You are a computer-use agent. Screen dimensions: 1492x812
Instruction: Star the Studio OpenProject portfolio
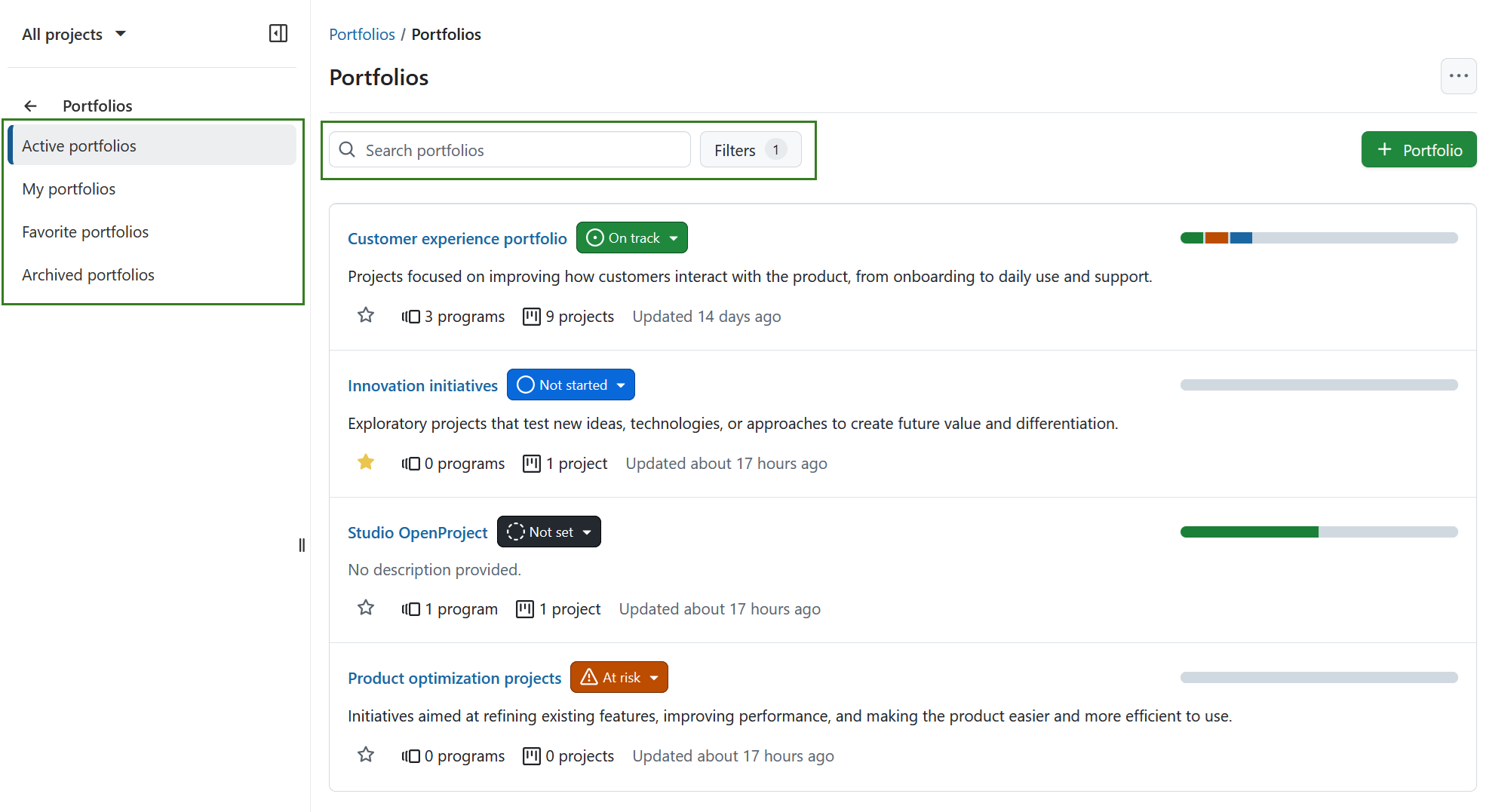[366, 607]
